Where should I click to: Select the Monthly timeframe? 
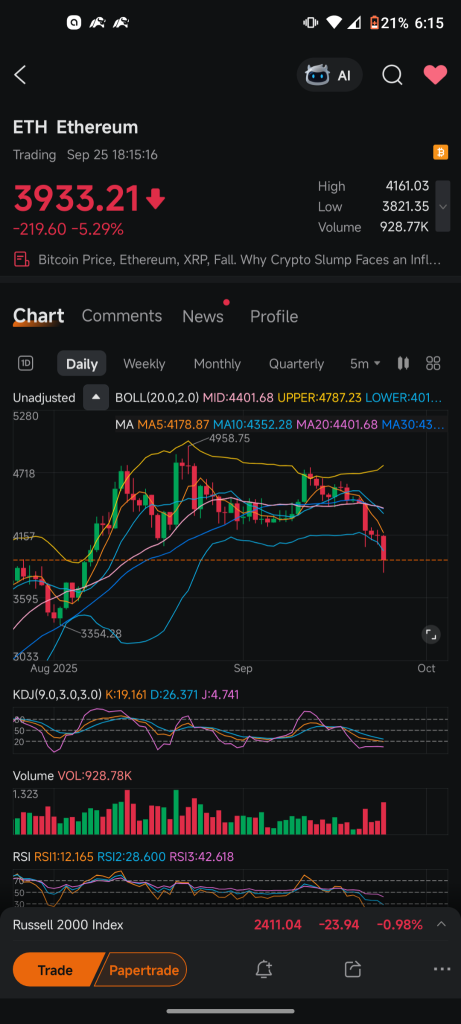pyautogui.click(x=217, y=364)
